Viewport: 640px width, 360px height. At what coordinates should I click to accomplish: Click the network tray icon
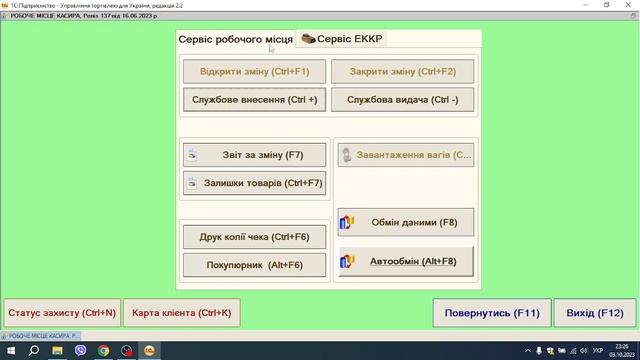[573, 351]
